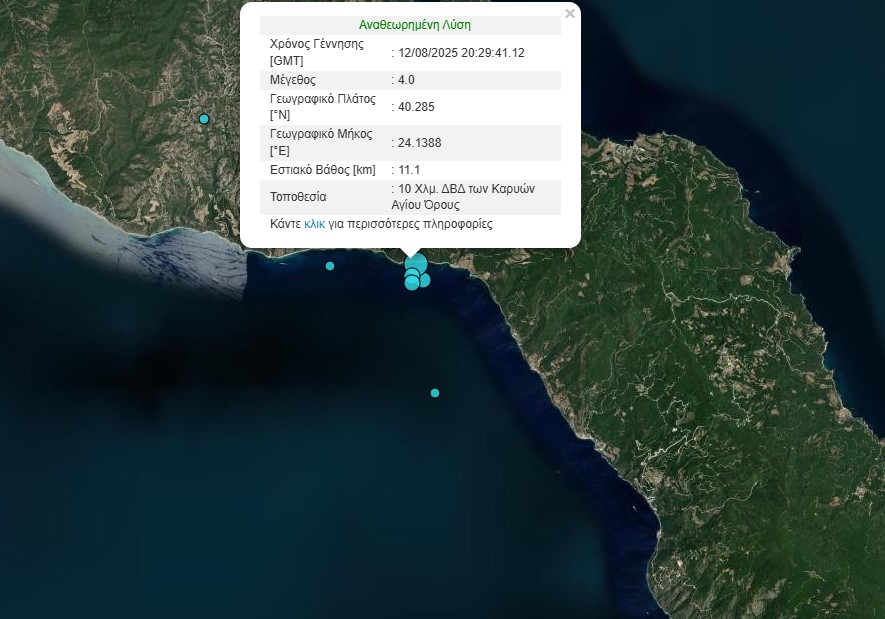This screenshot has height=619, width=885.
Task: Select the inland earthquake marker in the northwest
Action: (204, 119)
